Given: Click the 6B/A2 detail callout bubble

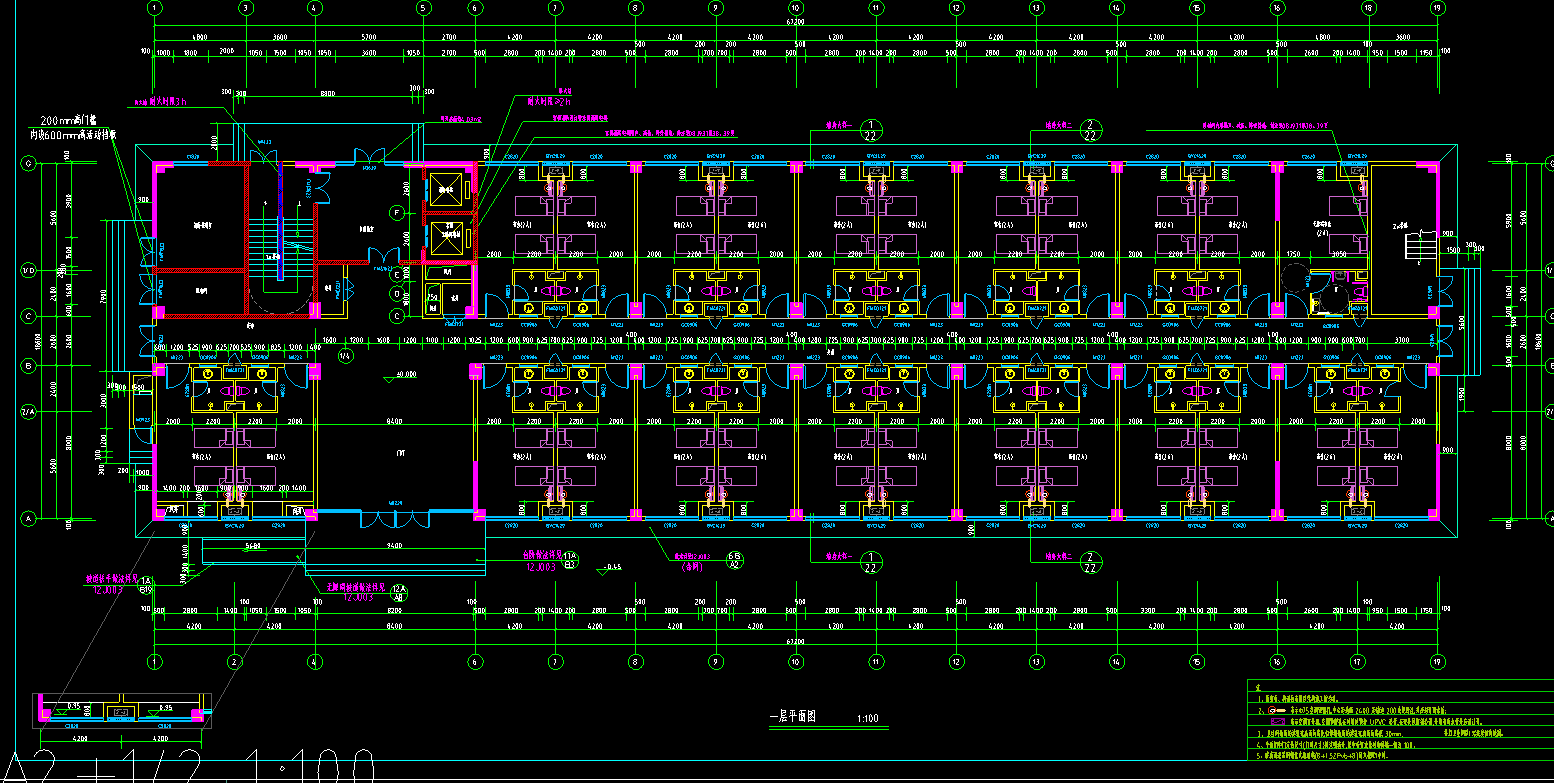Looking at the screenshot, I should click(x=733, y=560).
